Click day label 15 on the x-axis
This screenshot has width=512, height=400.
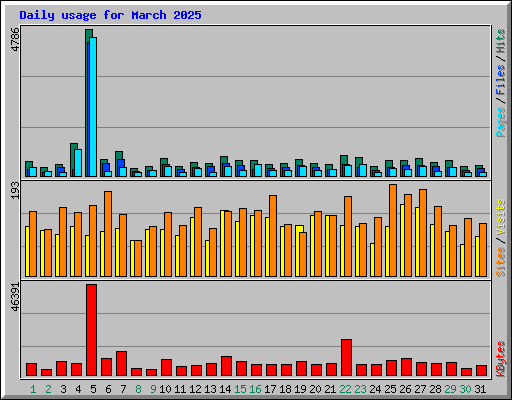pyautogui.click(x=240, y=389)
